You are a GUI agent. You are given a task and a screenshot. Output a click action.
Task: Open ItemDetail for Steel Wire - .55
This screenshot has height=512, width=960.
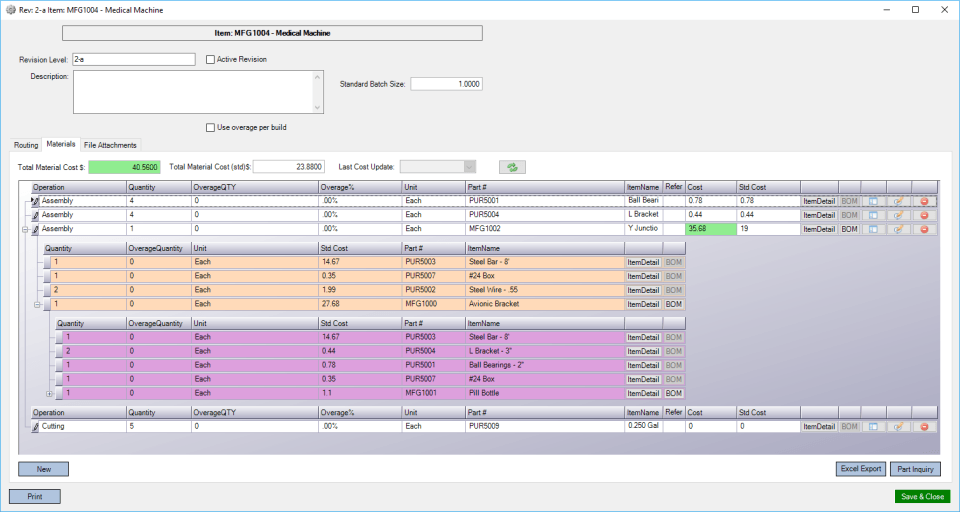click(643, 290)
